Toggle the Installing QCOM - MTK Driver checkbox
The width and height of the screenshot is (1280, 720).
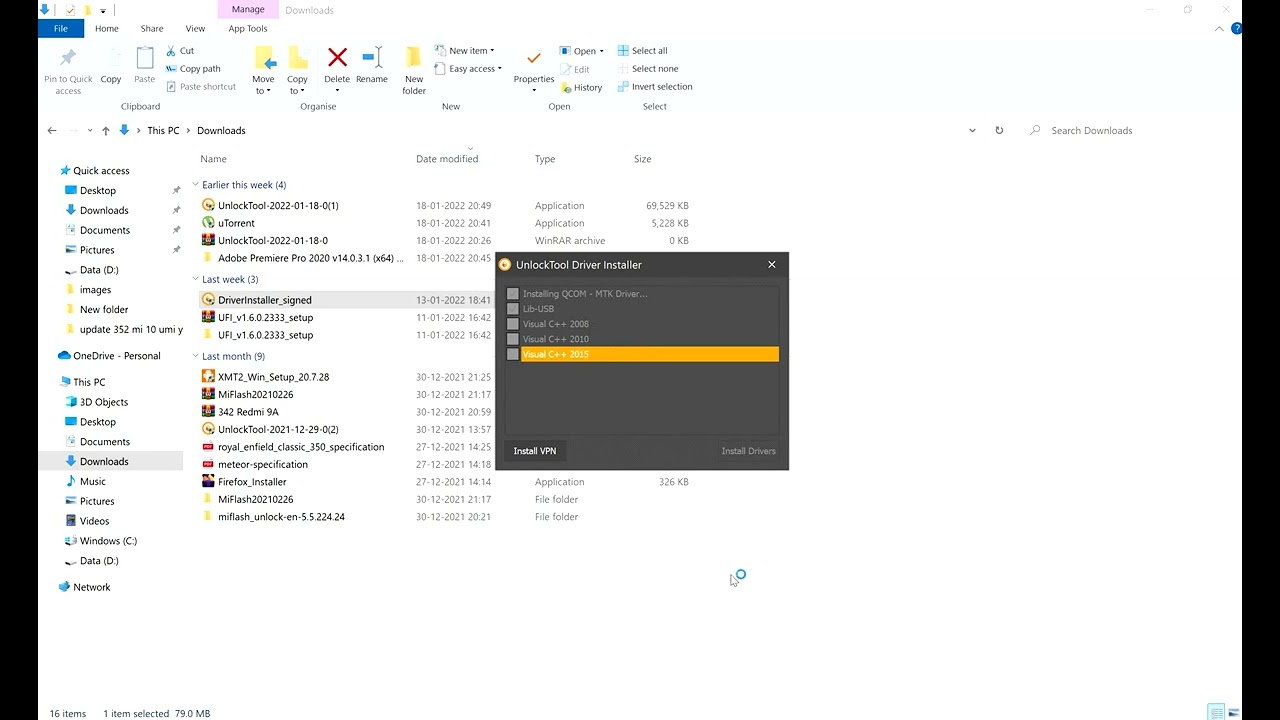click(512, 294)
